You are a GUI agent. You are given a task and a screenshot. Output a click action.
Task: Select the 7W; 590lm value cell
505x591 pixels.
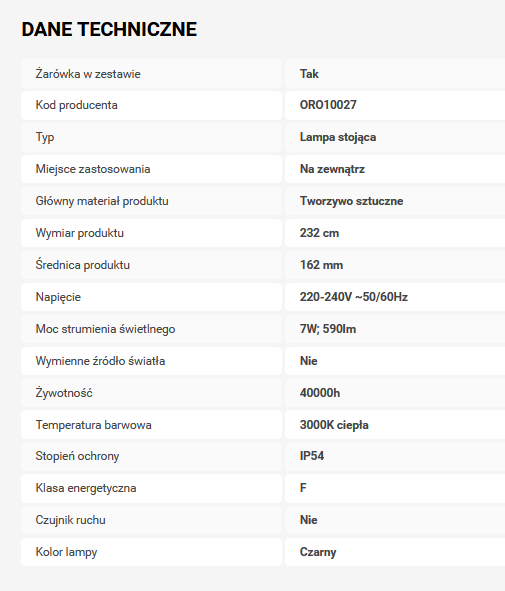coord(395,329)
